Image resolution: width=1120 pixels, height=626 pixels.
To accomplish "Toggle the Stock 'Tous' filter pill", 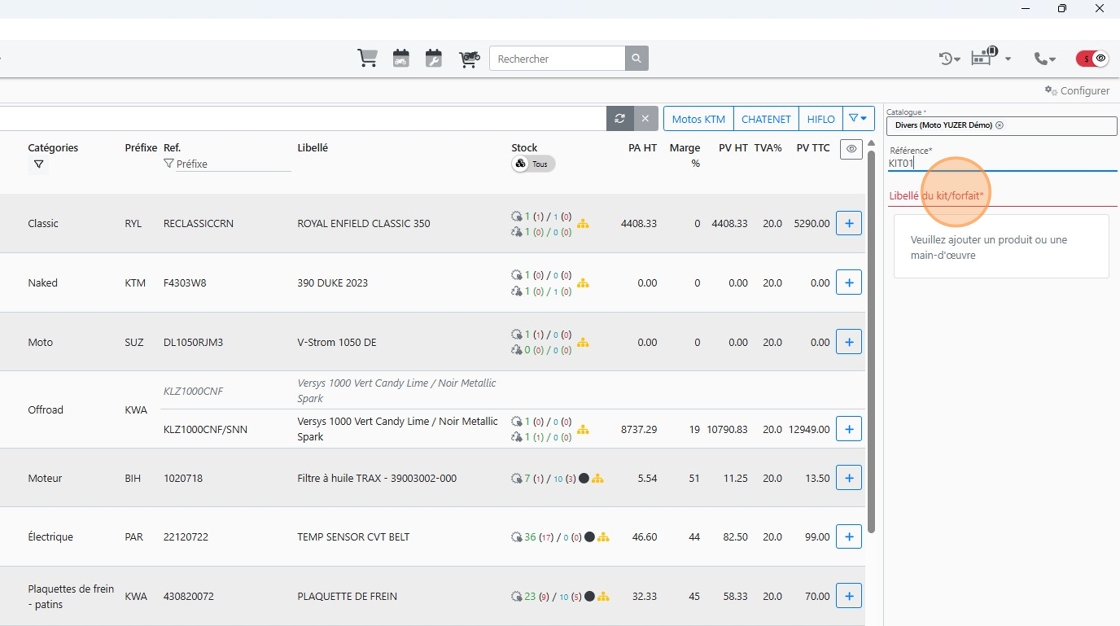I will click(533, 164).
